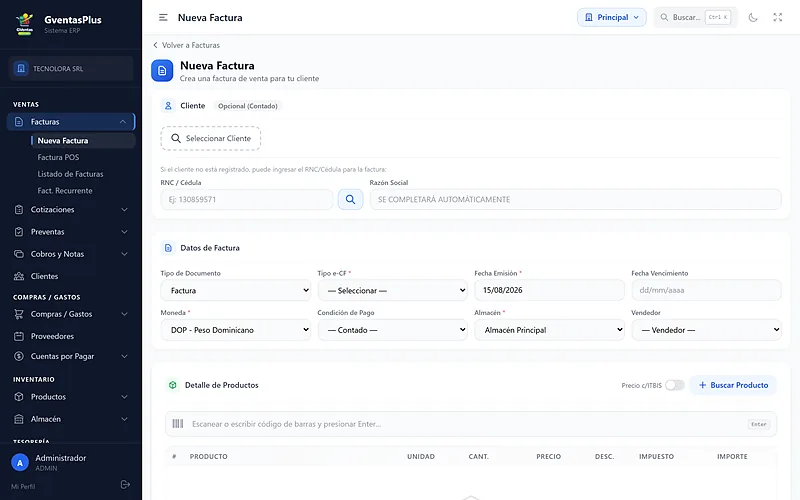Select Nueva Factura in sidebar submenu
Viewport: 800px width, 500px height.
pos(83,141)
